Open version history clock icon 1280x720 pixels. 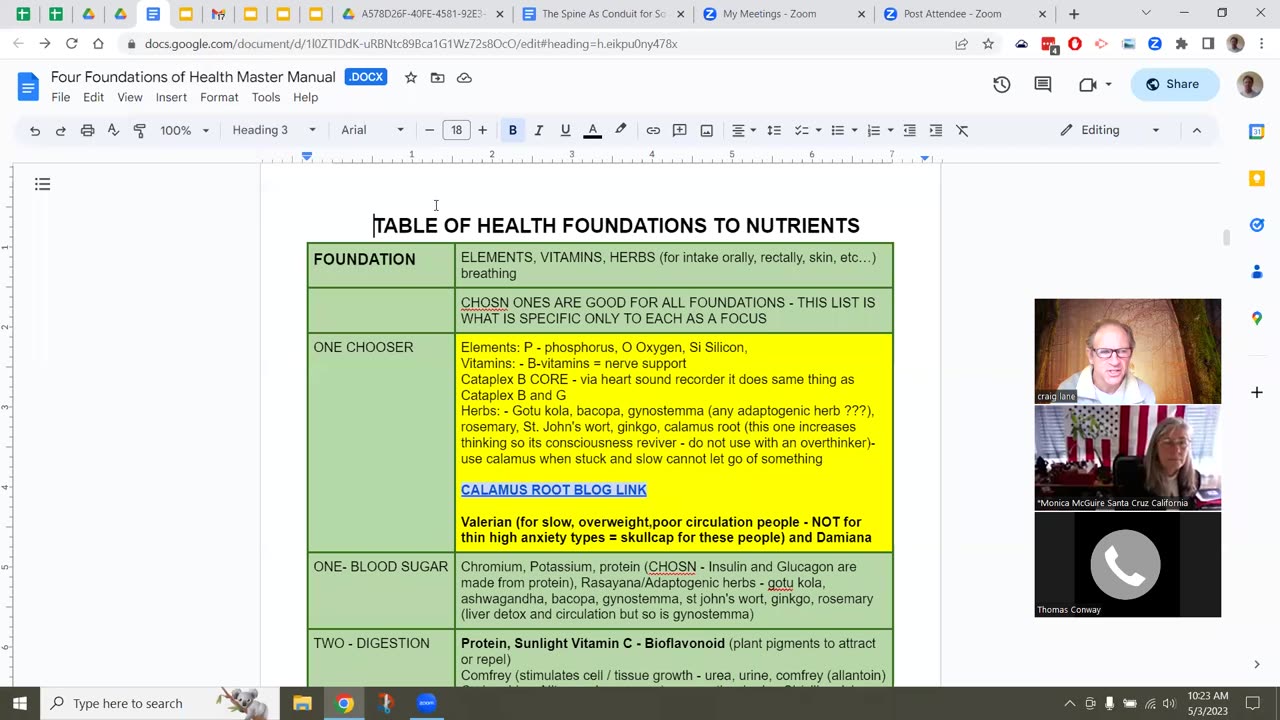[1001, 85]
